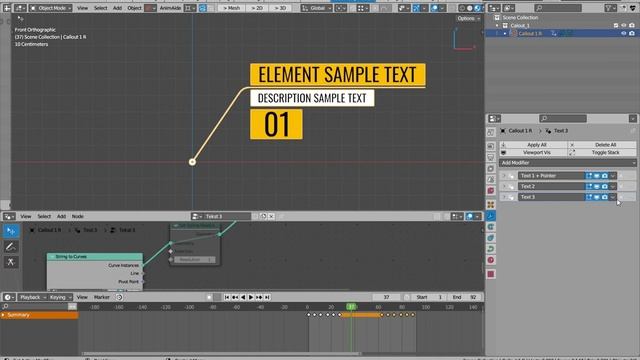Click the End frame field
This screenshot has width=640, height=360.
tap(465, 297)
